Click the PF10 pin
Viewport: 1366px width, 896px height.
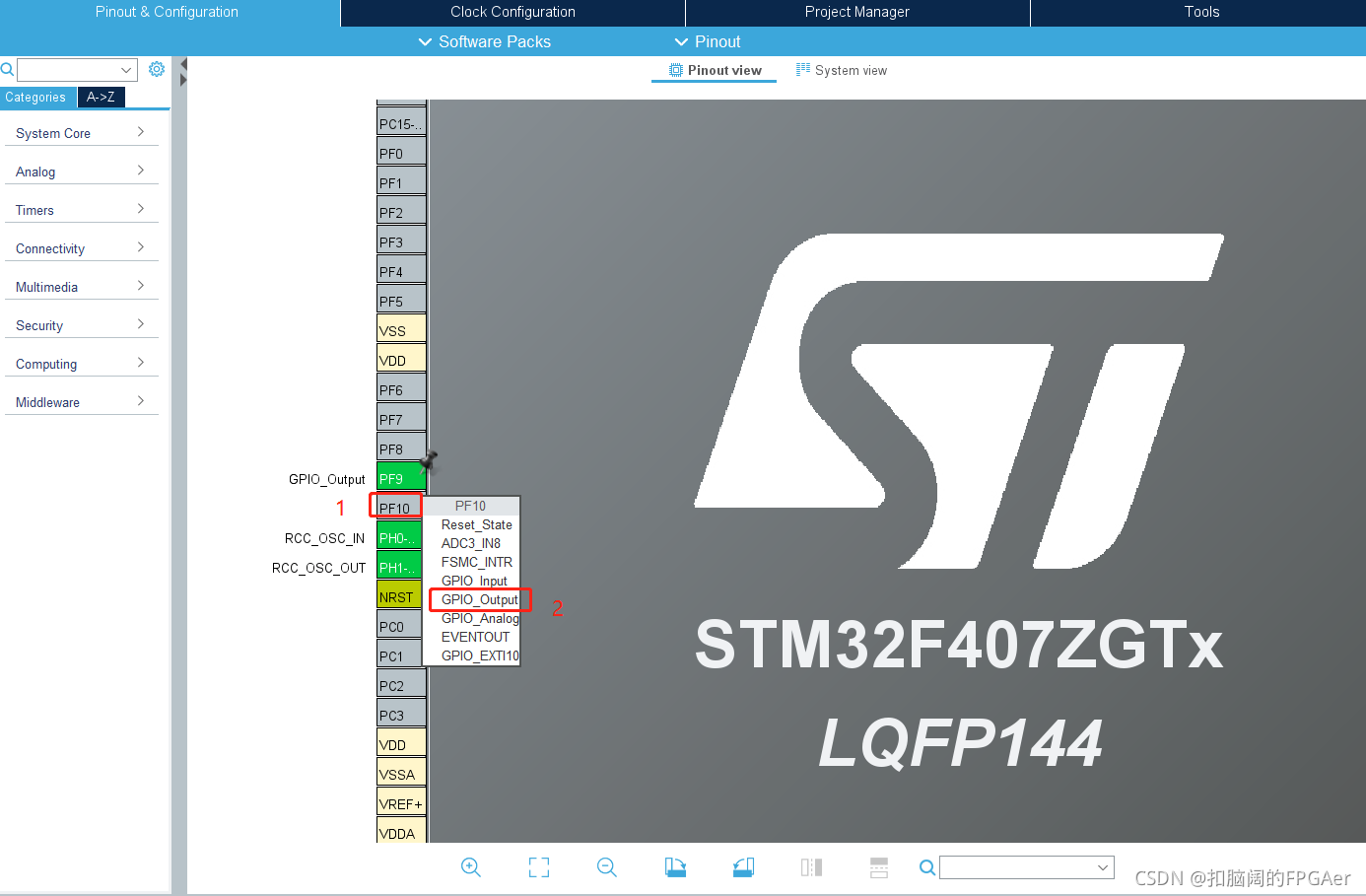401,507
